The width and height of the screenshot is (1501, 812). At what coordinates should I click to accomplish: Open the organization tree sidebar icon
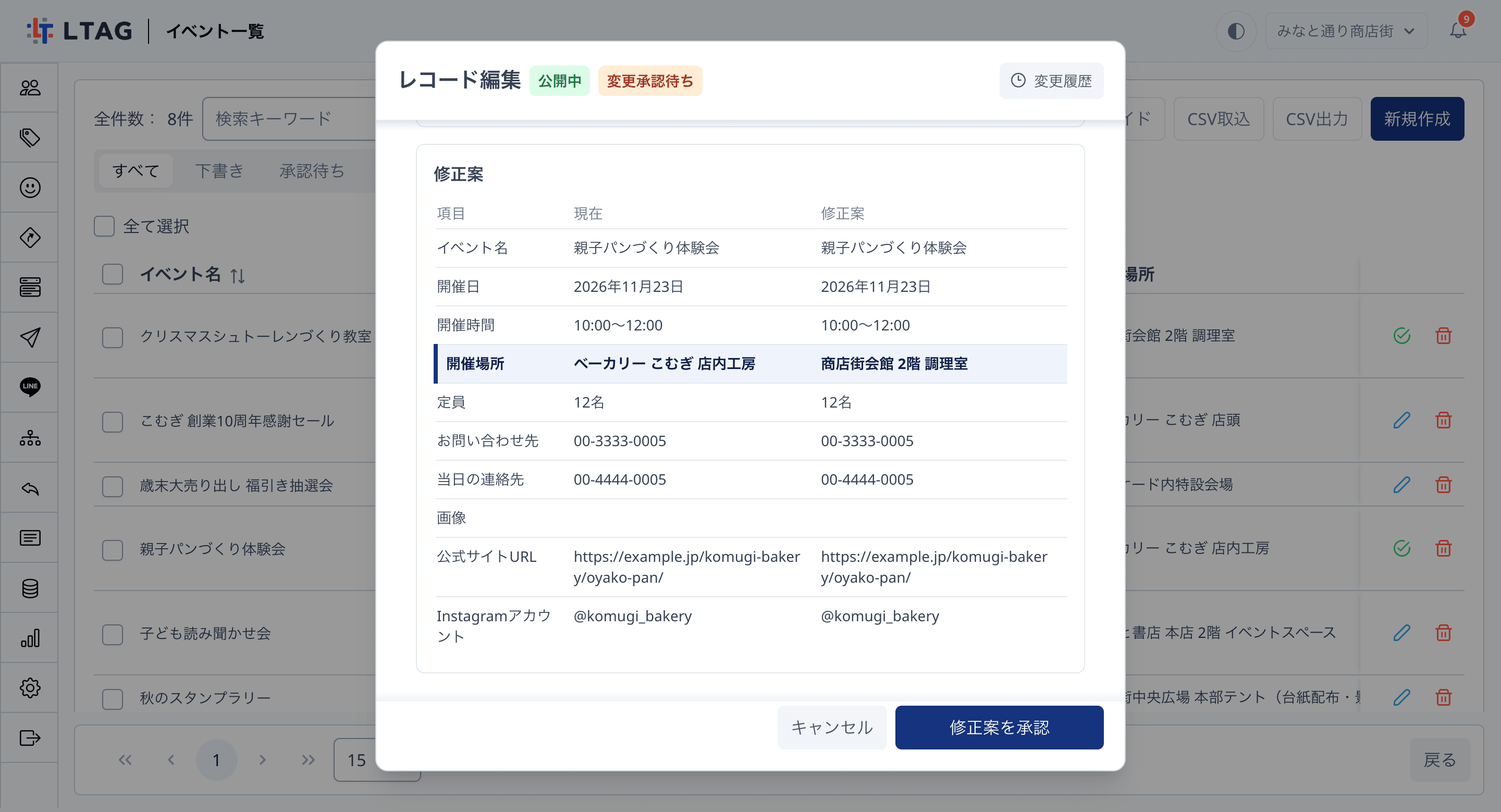(30, 437)
